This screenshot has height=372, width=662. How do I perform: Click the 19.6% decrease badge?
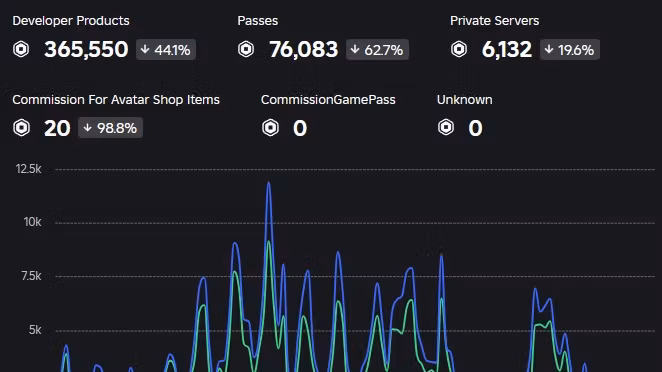point(570,49)
